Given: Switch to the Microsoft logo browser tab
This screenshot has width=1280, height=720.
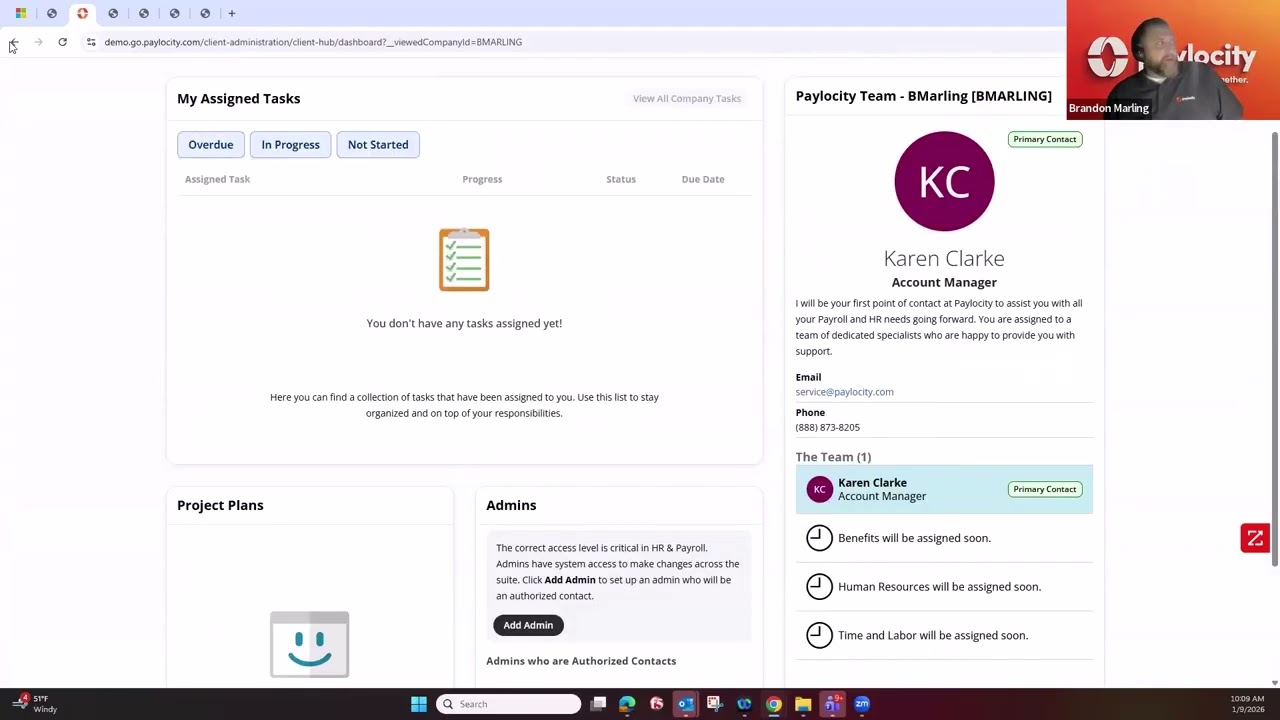Looking at the screenshot, I should click(21, 13).
